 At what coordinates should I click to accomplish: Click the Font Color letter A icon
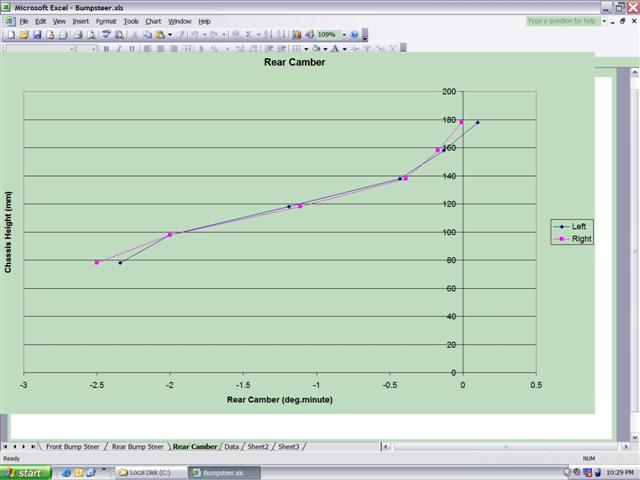[335, 49]
